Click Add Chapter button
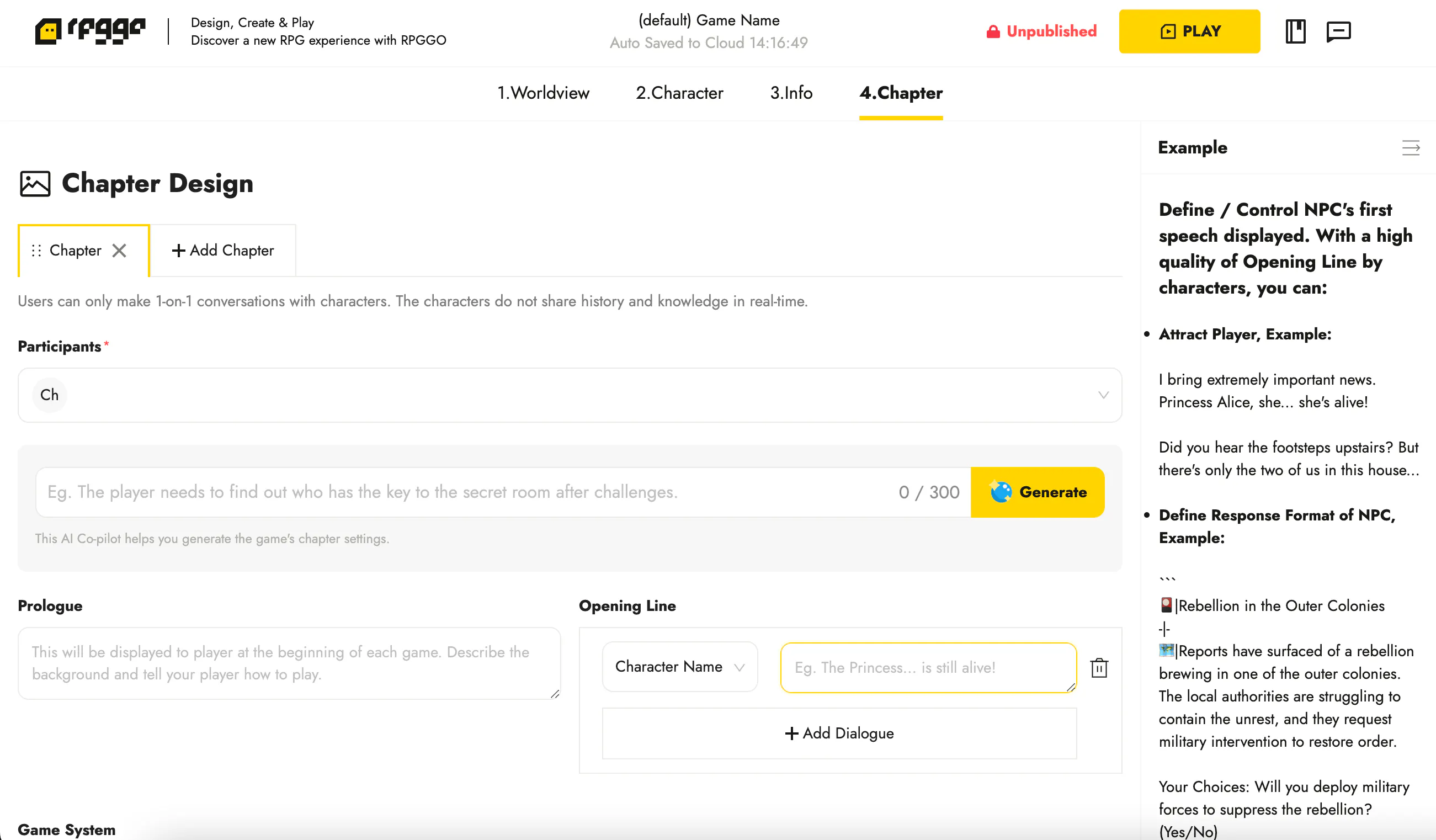 [x=223, y=251]
